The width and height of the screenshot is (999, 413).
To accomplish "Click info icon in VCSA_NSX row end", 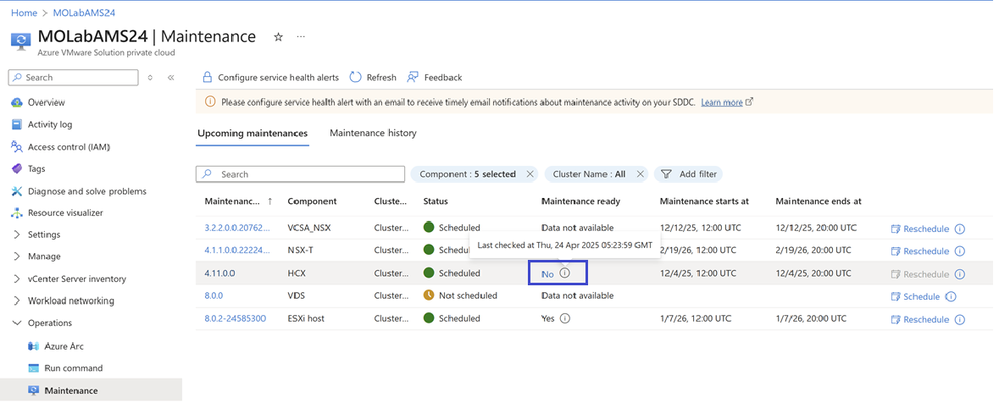I will [959, 229].
